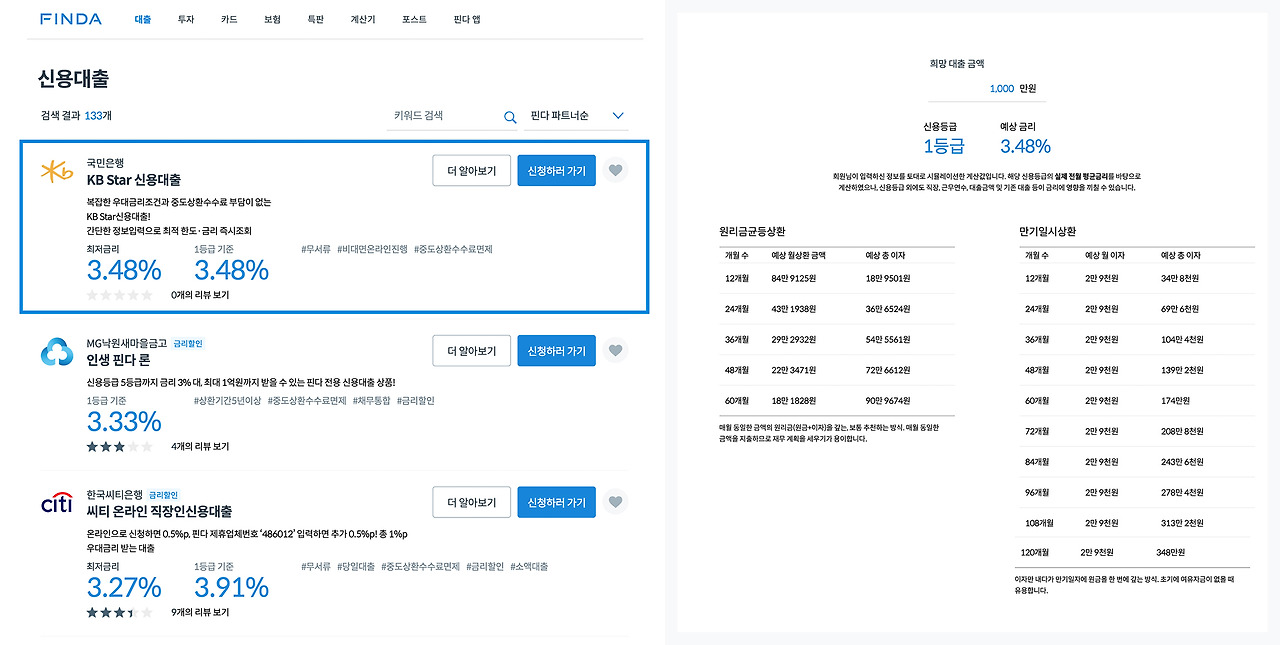Click the empty star rating of KB Star

pyautogui.click(x=119, y=295)
